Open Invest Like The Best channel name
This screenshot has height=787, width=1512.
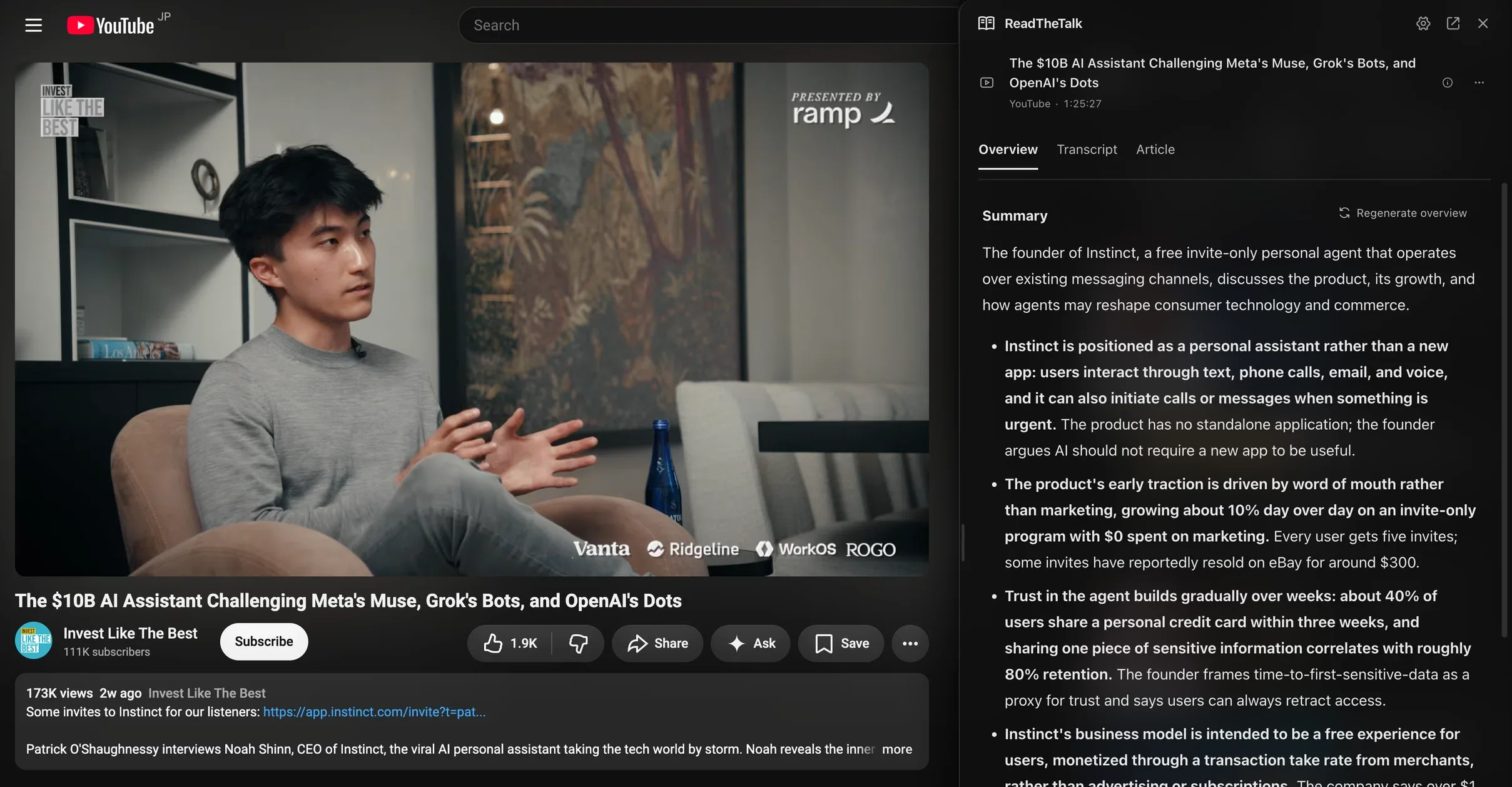click(130, 633)
